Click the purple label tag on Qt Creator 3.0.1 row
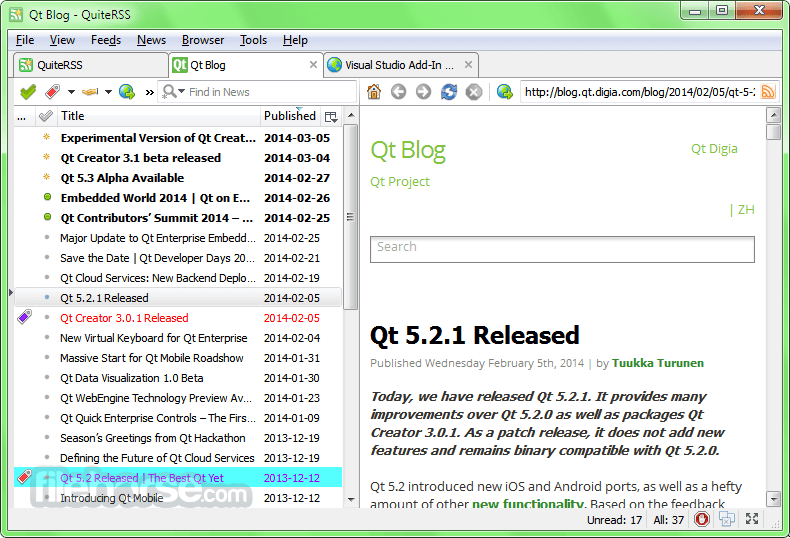The image size is (790, 538). (25, 317)
